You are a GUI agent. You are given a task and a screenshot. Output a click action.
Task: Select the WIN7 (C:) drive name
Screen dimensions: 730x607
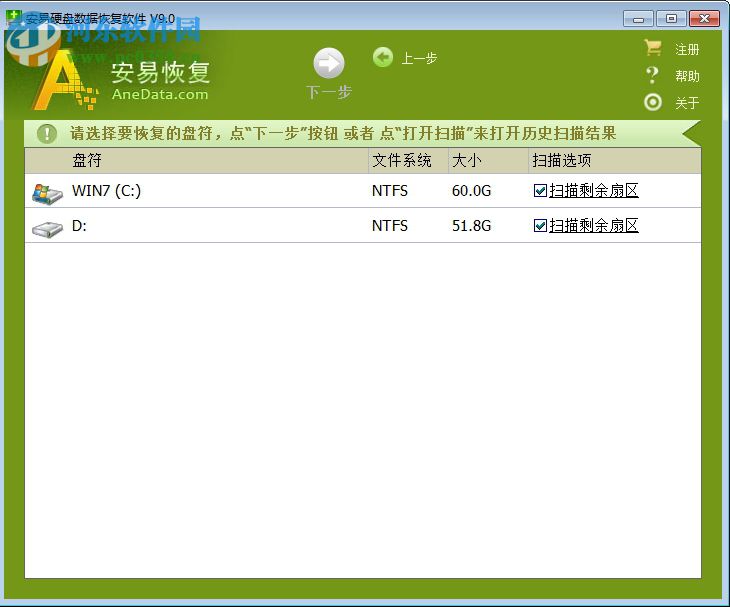click(106, 191)
